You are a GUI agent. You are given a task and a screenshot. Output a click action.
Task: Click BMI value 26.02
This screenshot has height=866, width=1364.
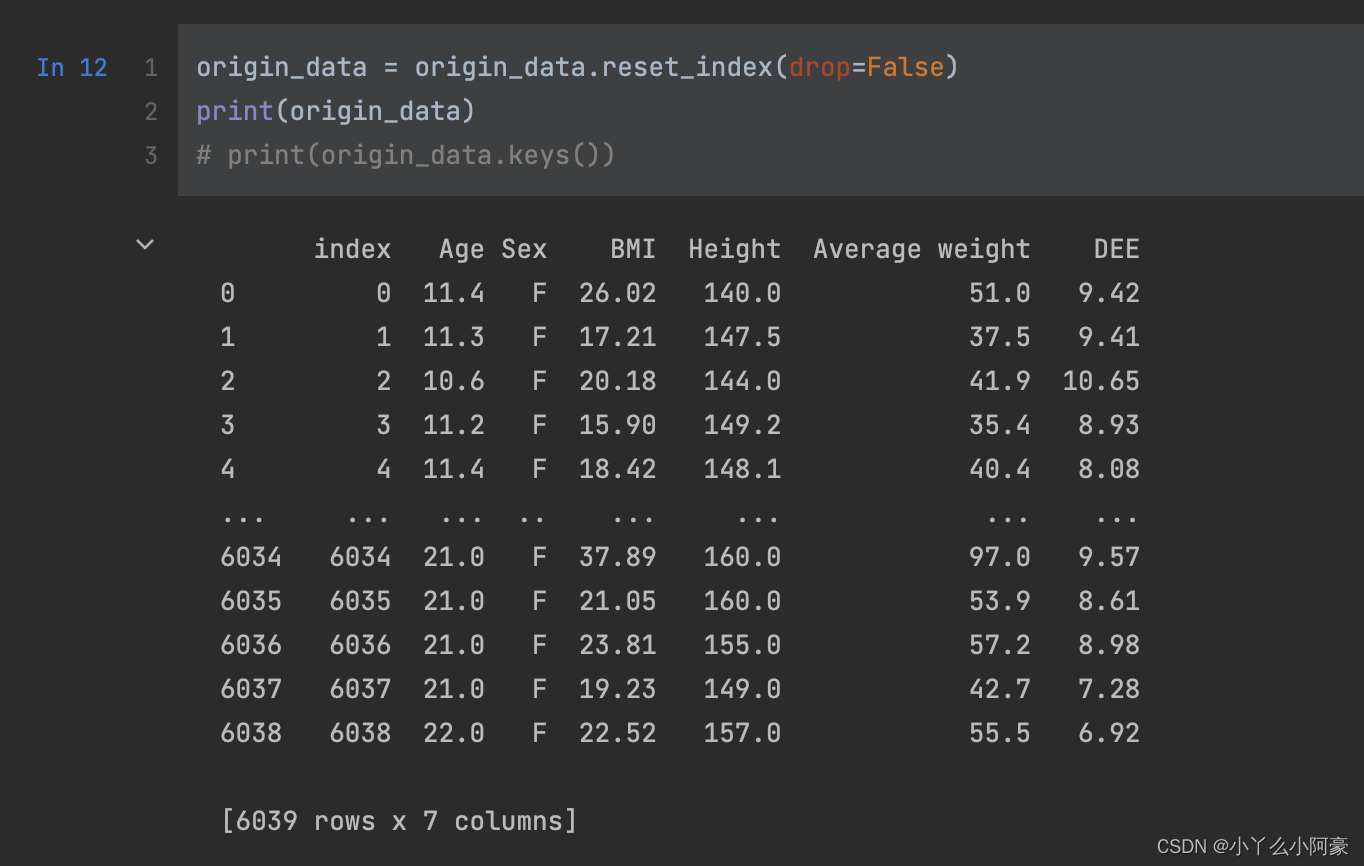(x=618, y=293)
